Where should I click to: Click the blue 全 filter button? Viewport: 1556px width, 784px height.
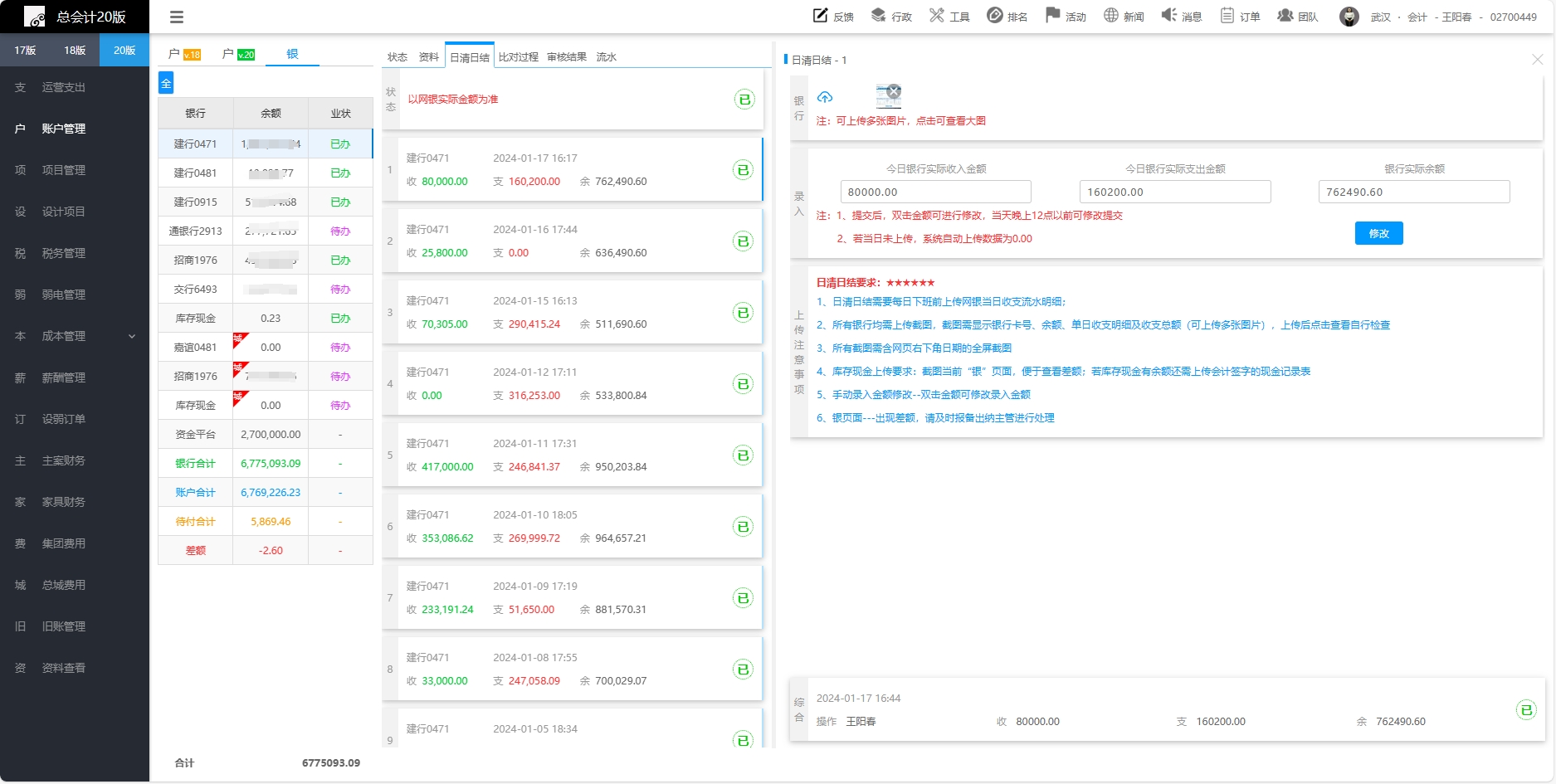tap(166, 82)
